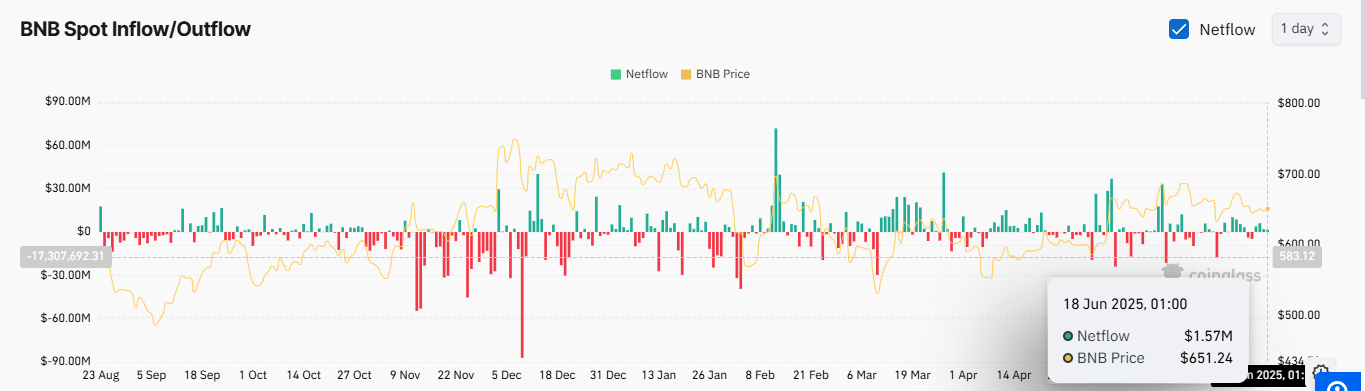1365x391 pixels.
Task: Toggle the yellow BNB Price legend item
Action: [x=715, y=74]
